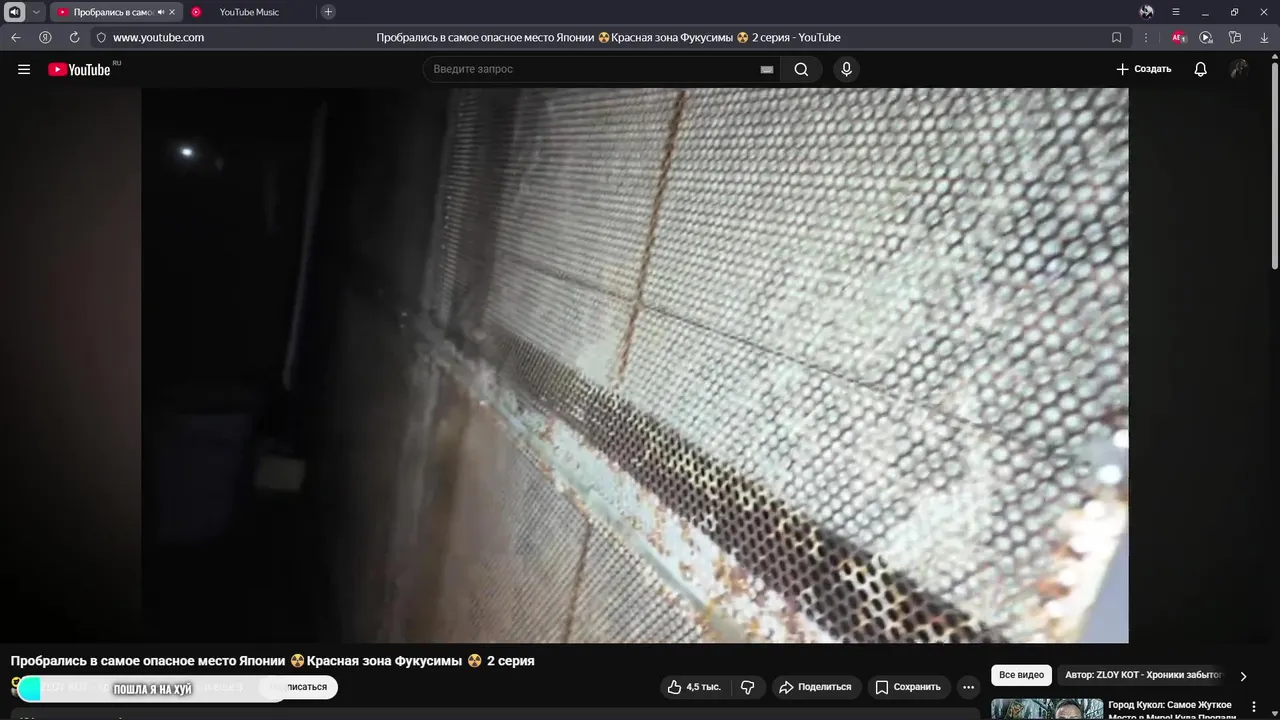Click the video title 'Пробрались в самое опасное место Японии'
This screenshot has width=1280, height=720.
(273, 661)
